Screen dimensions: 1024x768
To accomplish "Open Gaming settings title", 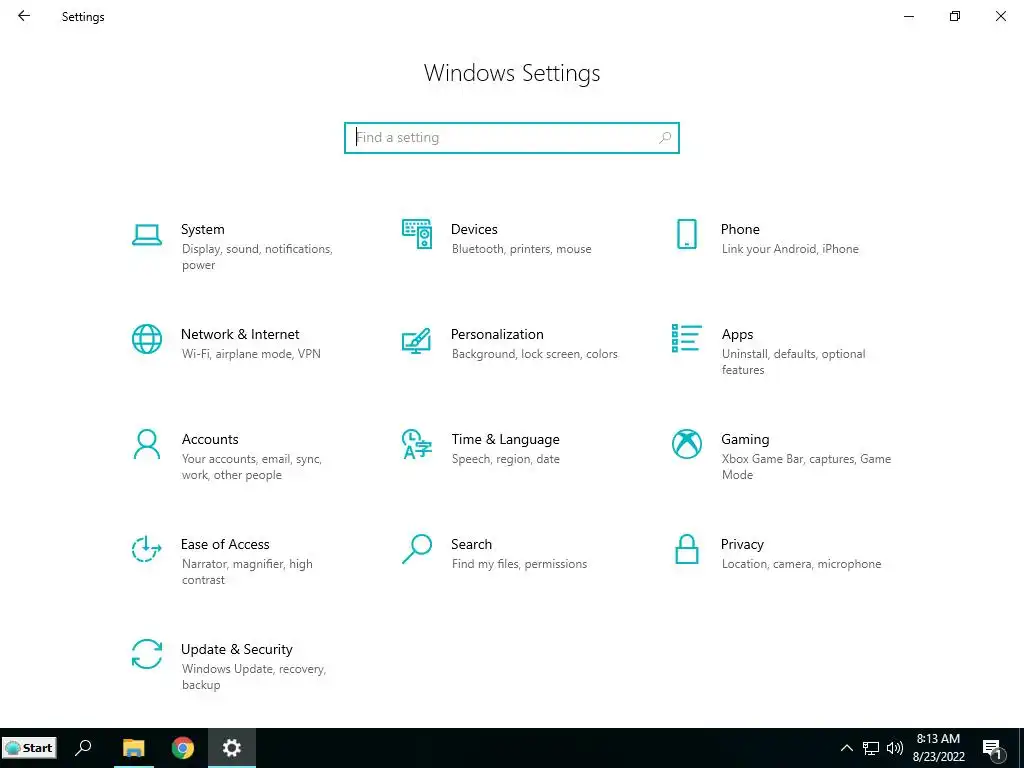I will (745, 440).
